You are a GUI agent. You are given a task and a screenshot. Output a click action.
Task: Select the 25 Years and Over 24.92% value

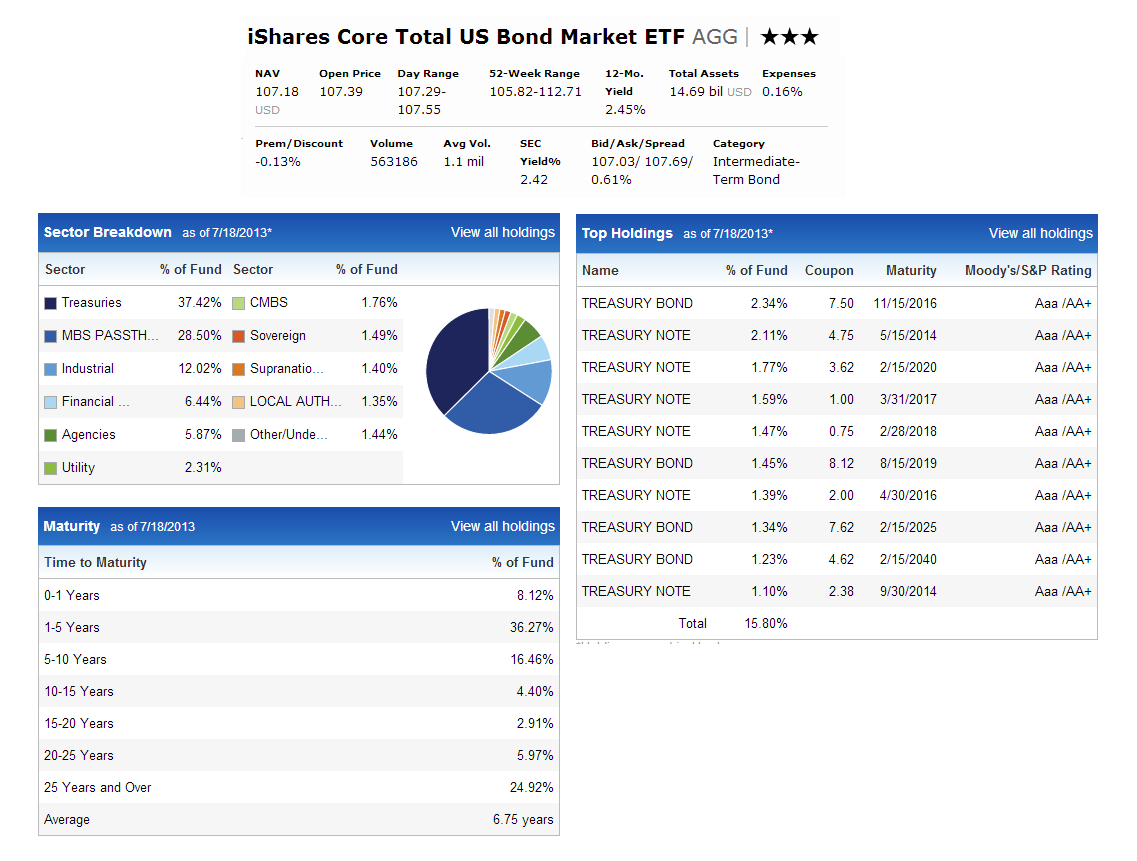[x=531, y=786]
